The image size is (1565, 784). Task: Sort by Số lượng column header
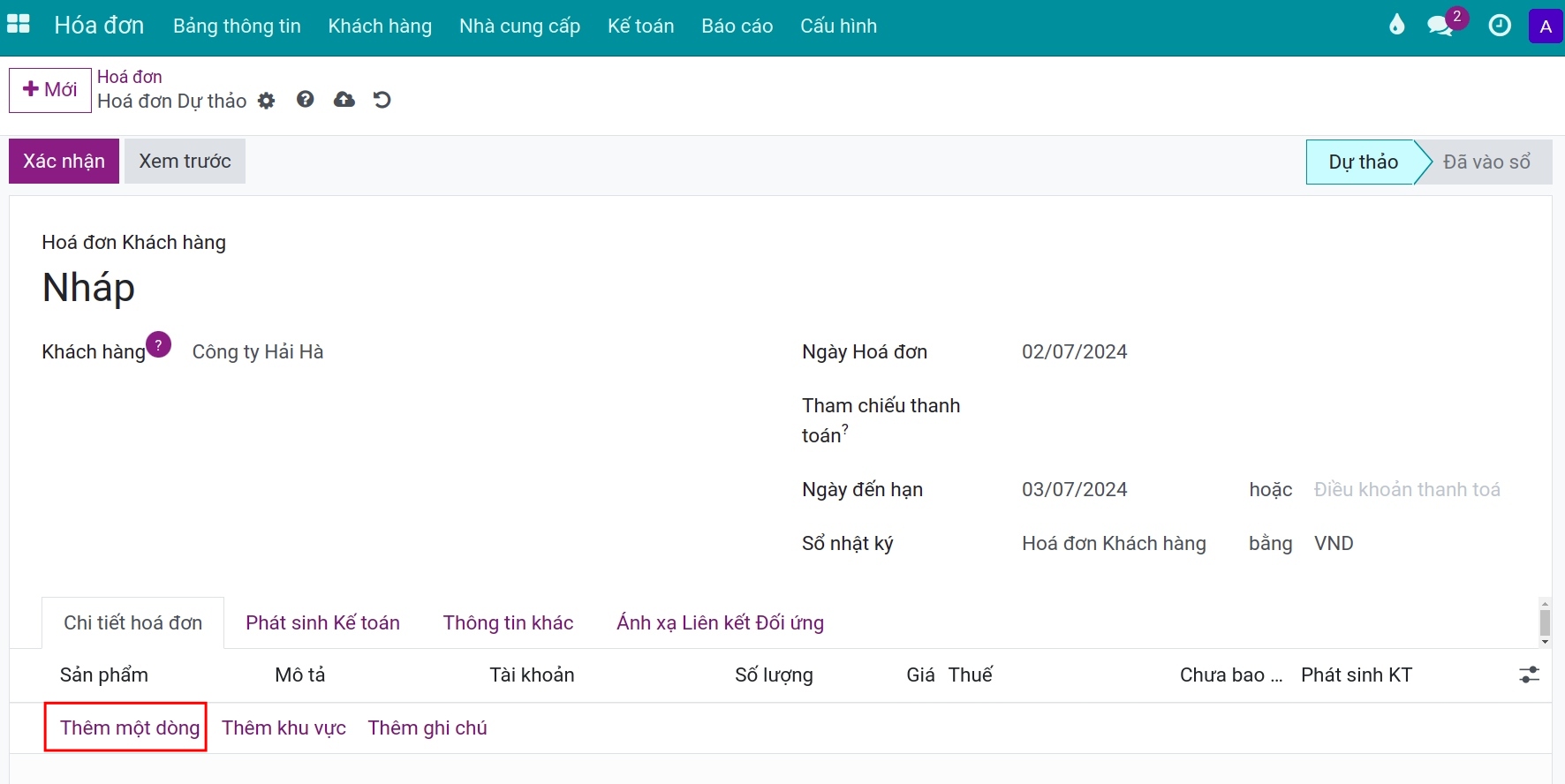(x=775, y=675)
